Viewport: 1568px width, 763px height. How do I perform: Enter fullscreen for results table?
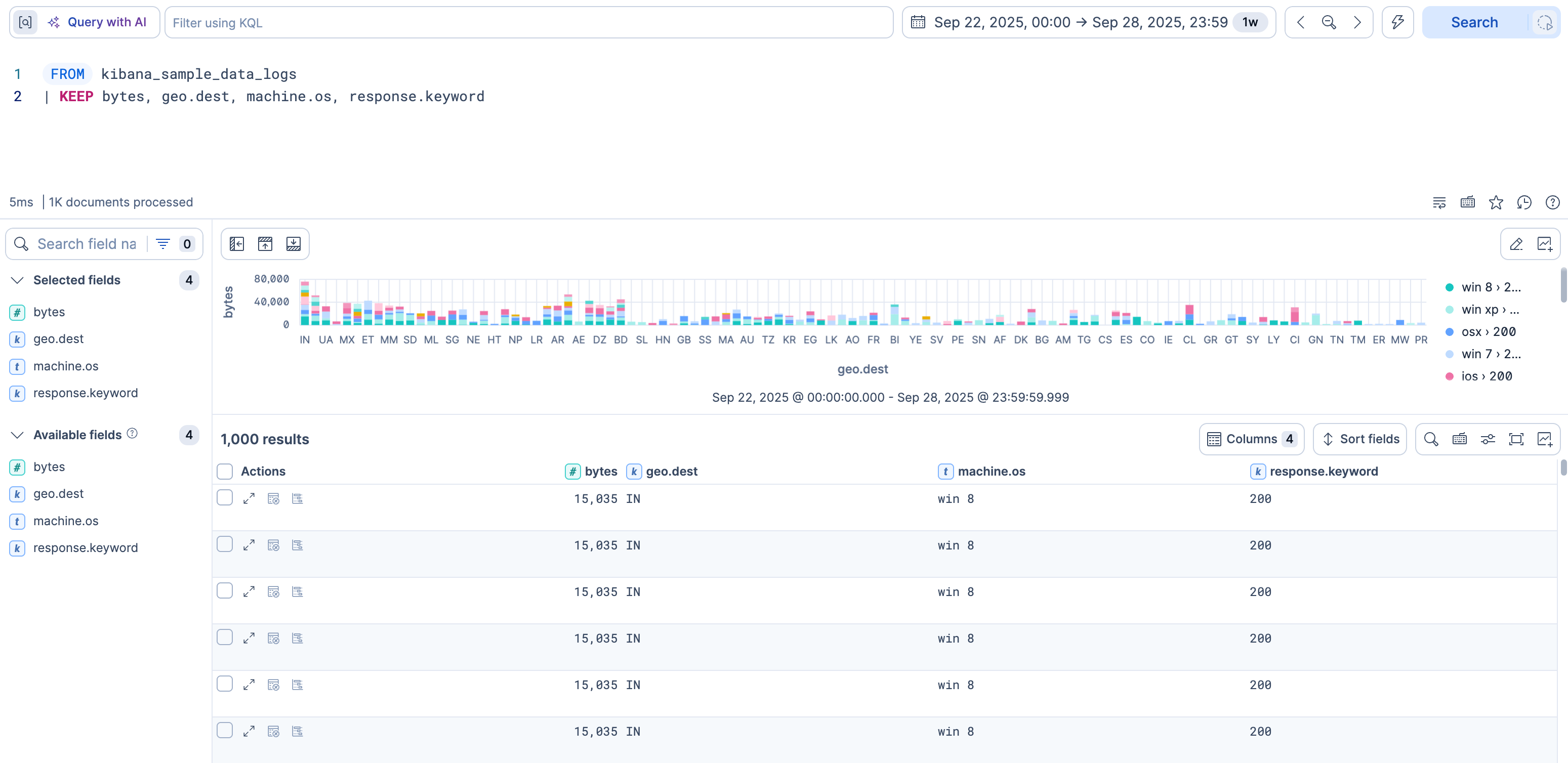click(1516, 439)
